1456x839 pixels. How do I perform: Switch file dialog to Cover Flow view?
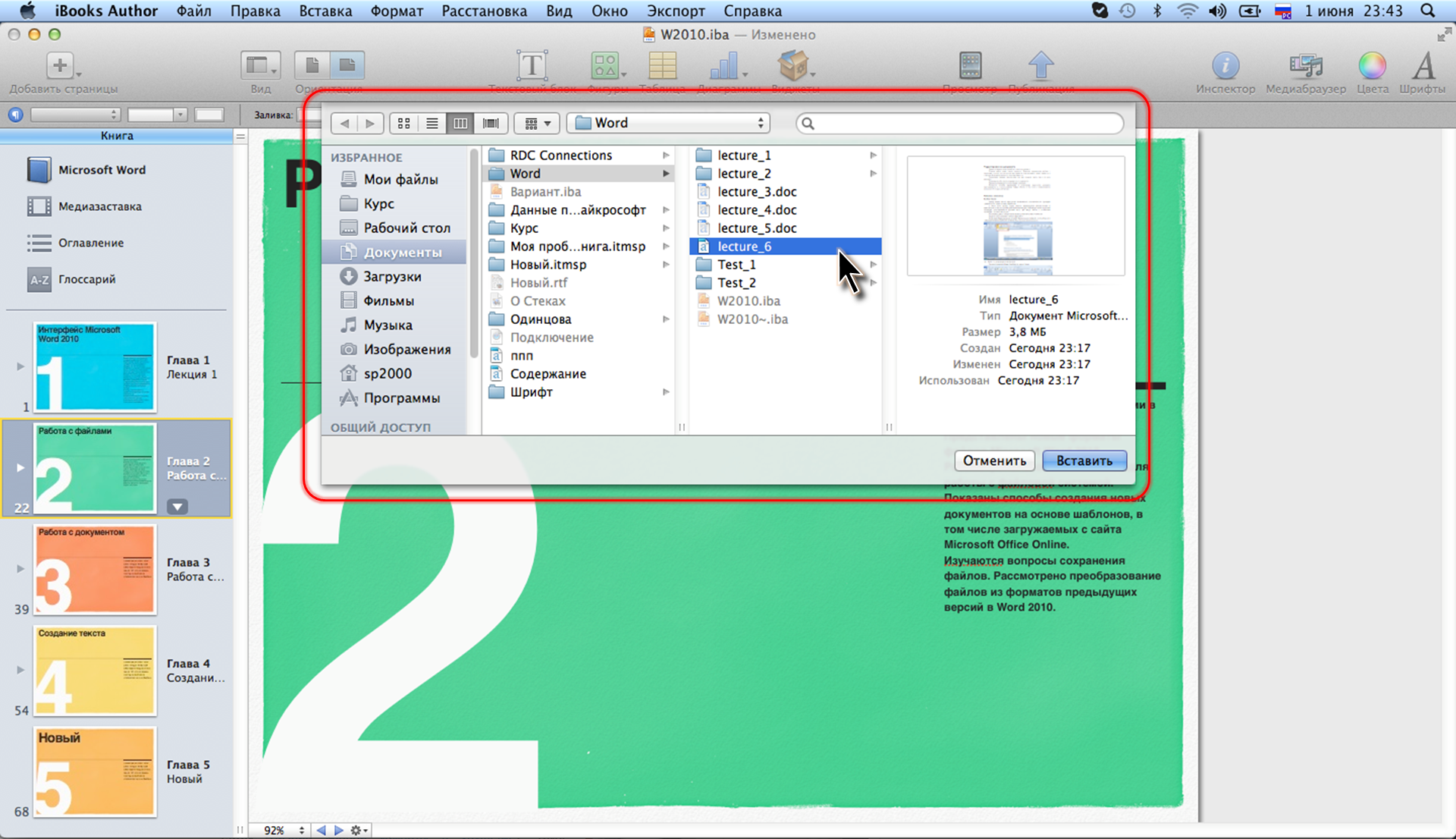(491, 123)
